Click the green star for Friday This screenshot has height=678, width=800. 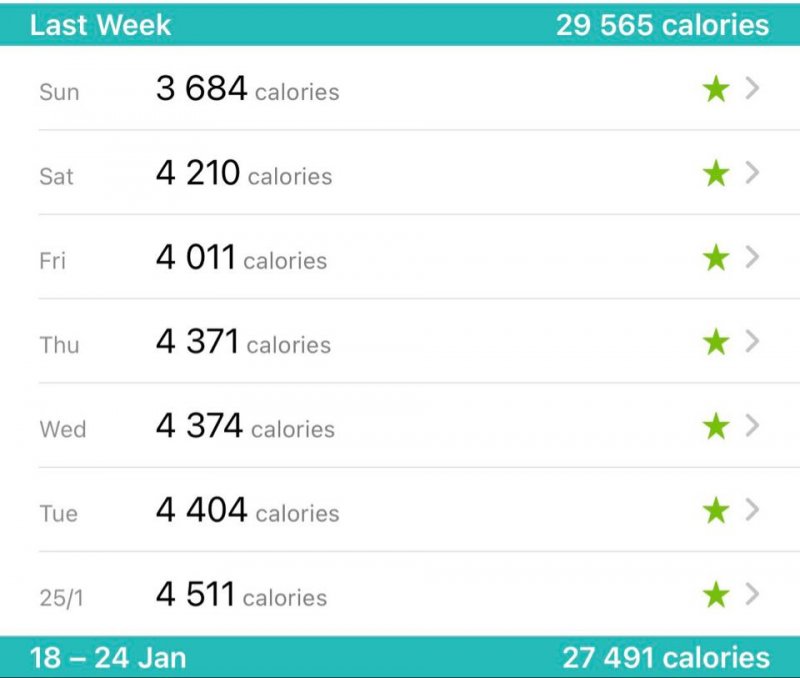[716, 257]
